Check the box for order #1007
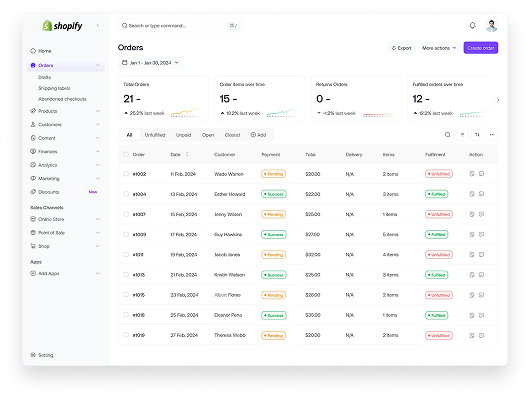530x399 pixels. [126, 214]
